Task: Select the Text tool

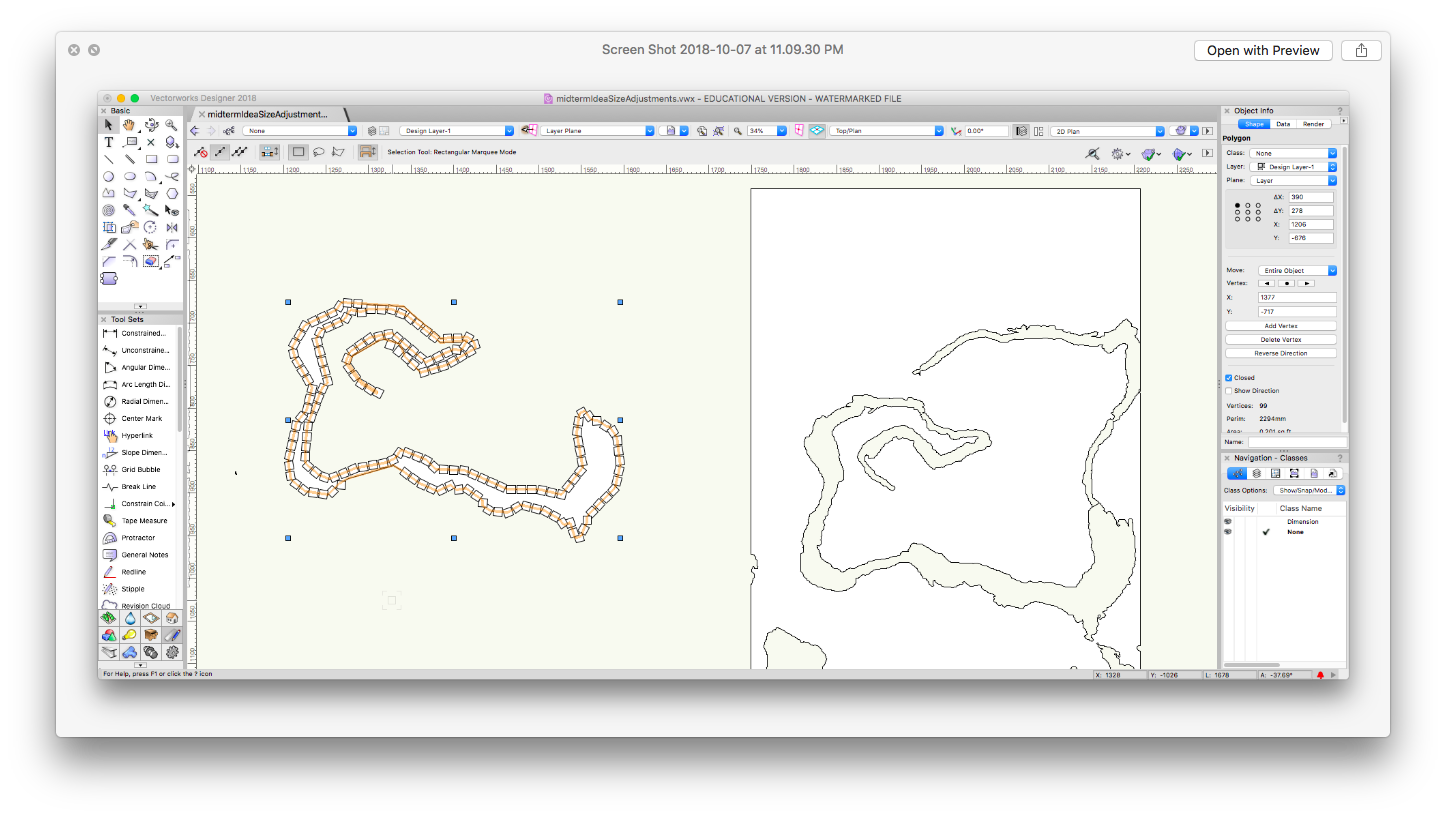Action: pos(109,142)
